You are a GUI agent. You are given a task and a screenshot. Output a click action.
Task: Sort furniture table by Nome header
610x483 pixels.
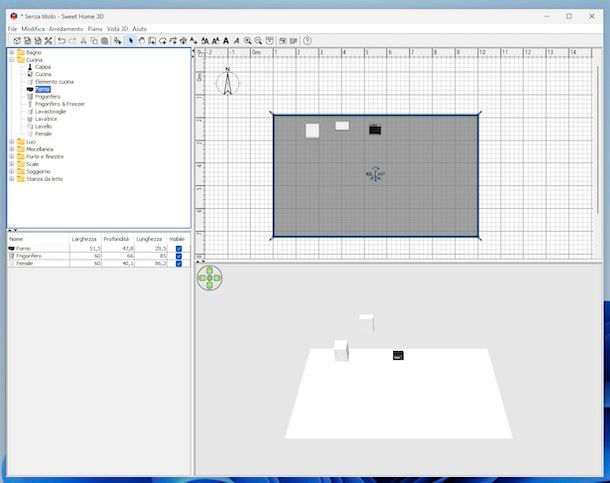(39, 239)
